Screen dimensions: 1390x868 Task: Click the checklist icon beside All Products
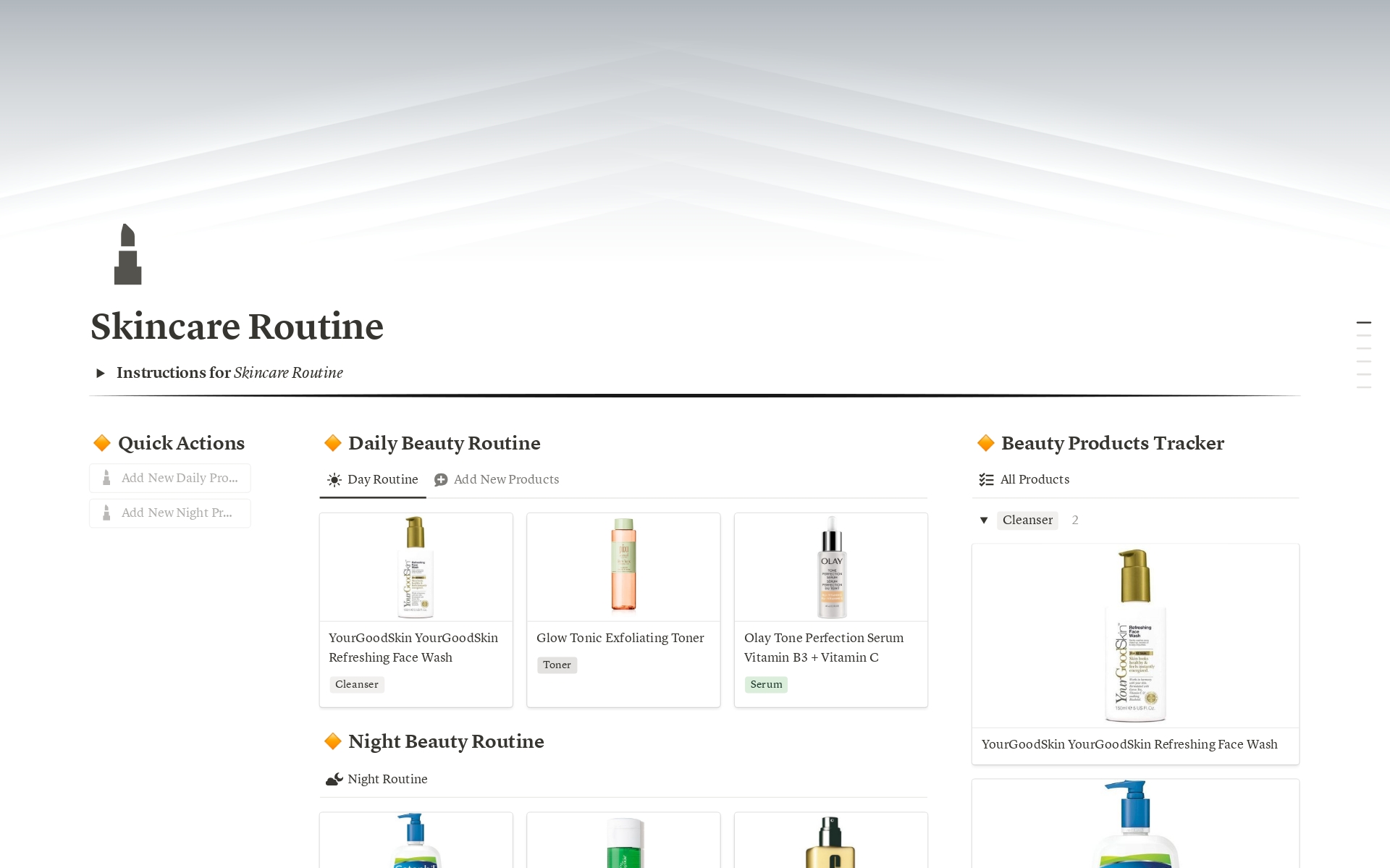point(986,480)
